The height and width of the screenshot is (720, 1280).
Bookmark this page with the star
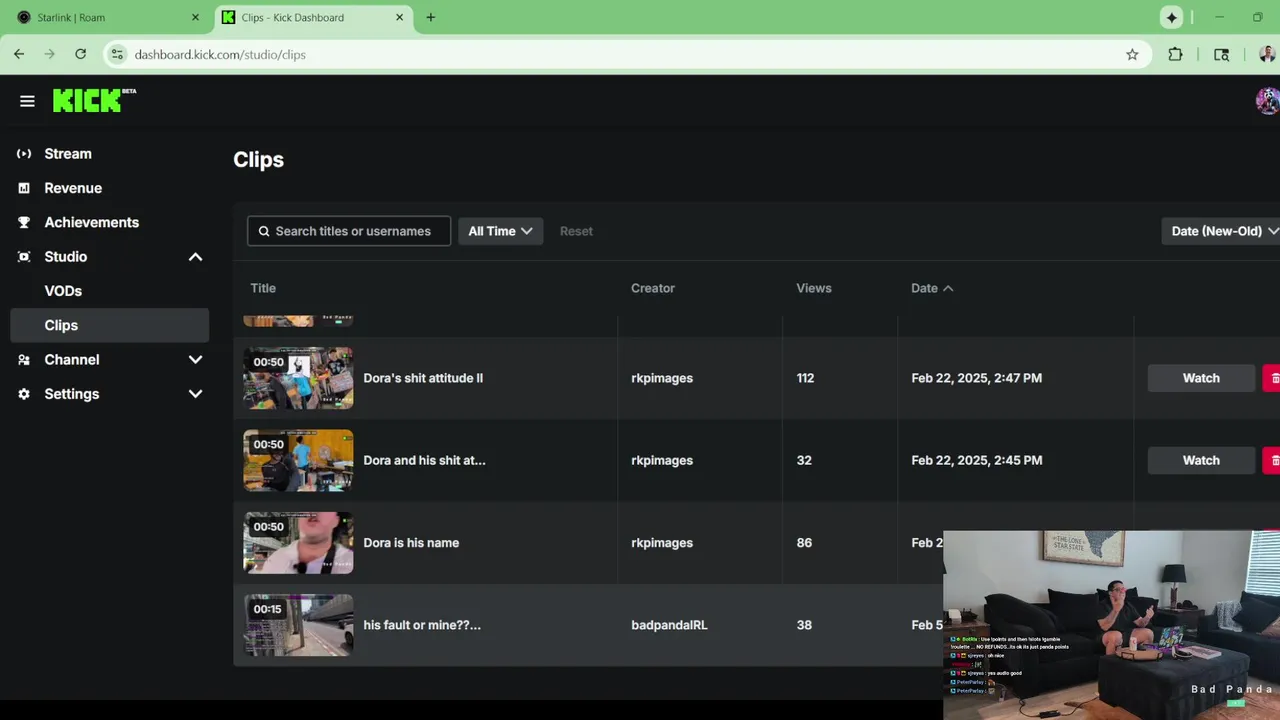[1132, 55]
